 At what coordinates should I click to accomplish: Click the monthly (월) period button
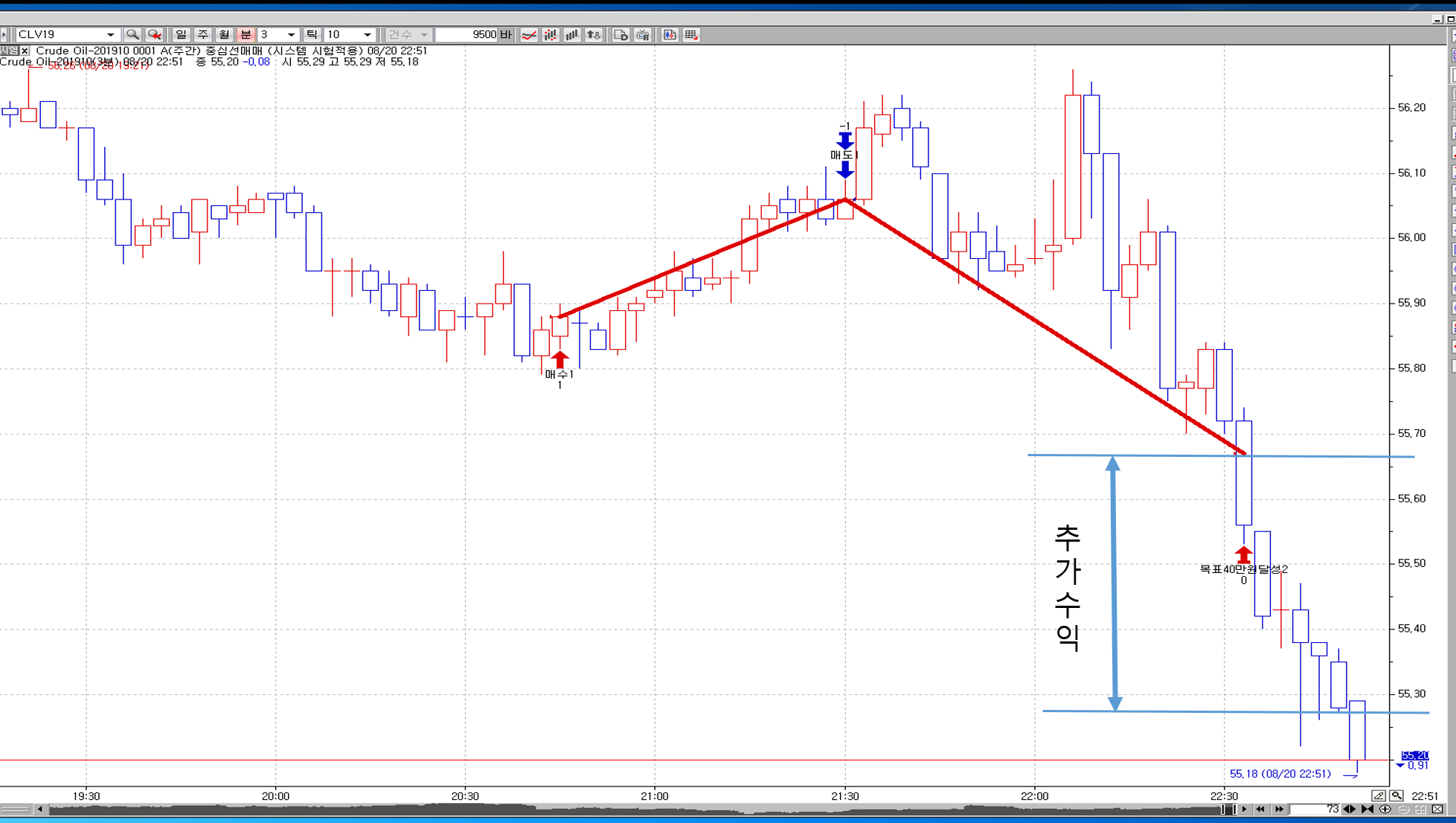tap(224, 35)
